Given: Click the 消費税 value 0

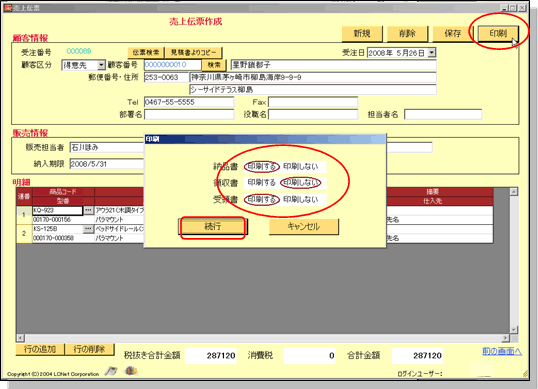Looking at the screenshot, I should point(309,355).
